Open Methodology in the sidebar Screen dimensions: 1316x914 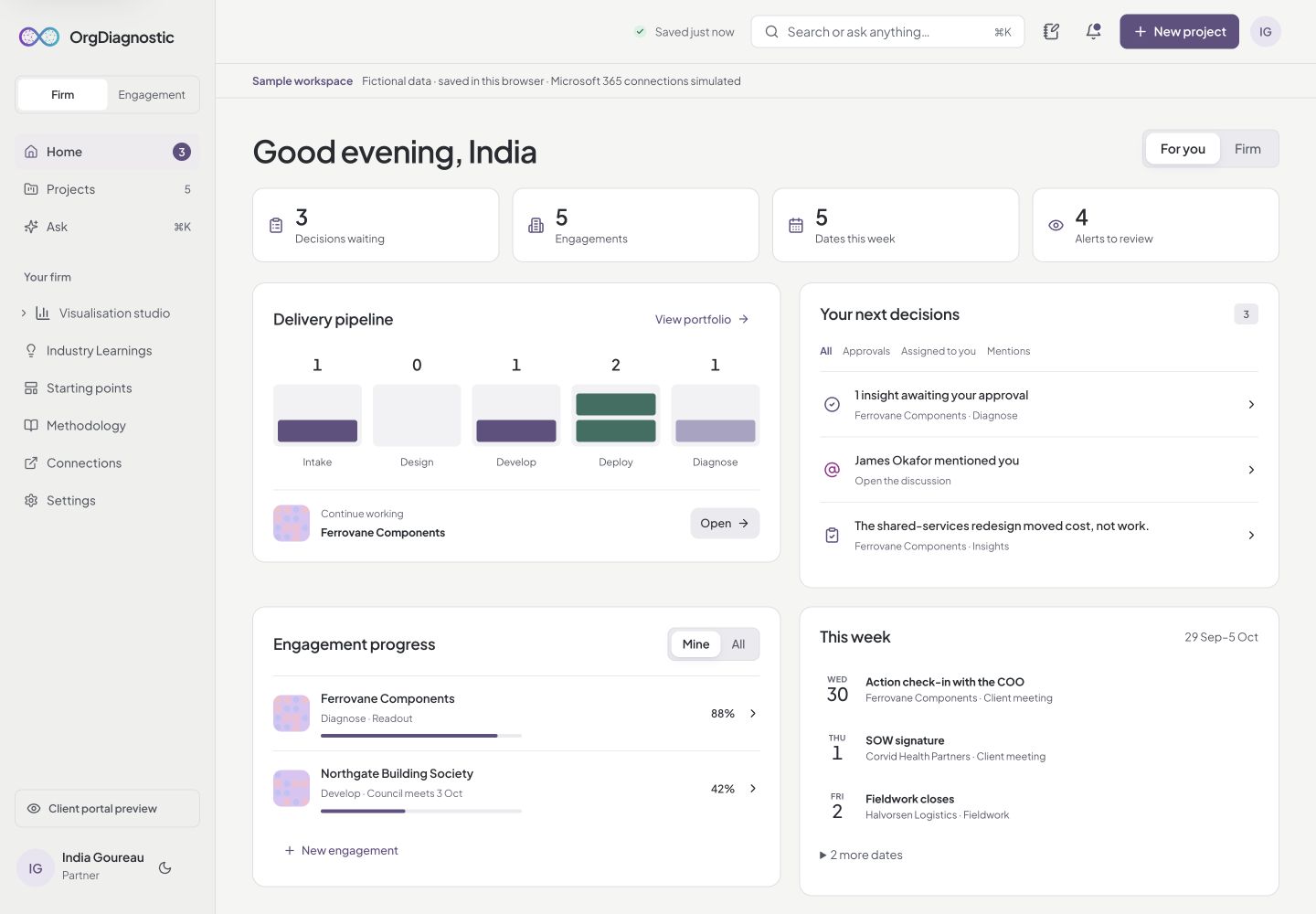point(107,426)
